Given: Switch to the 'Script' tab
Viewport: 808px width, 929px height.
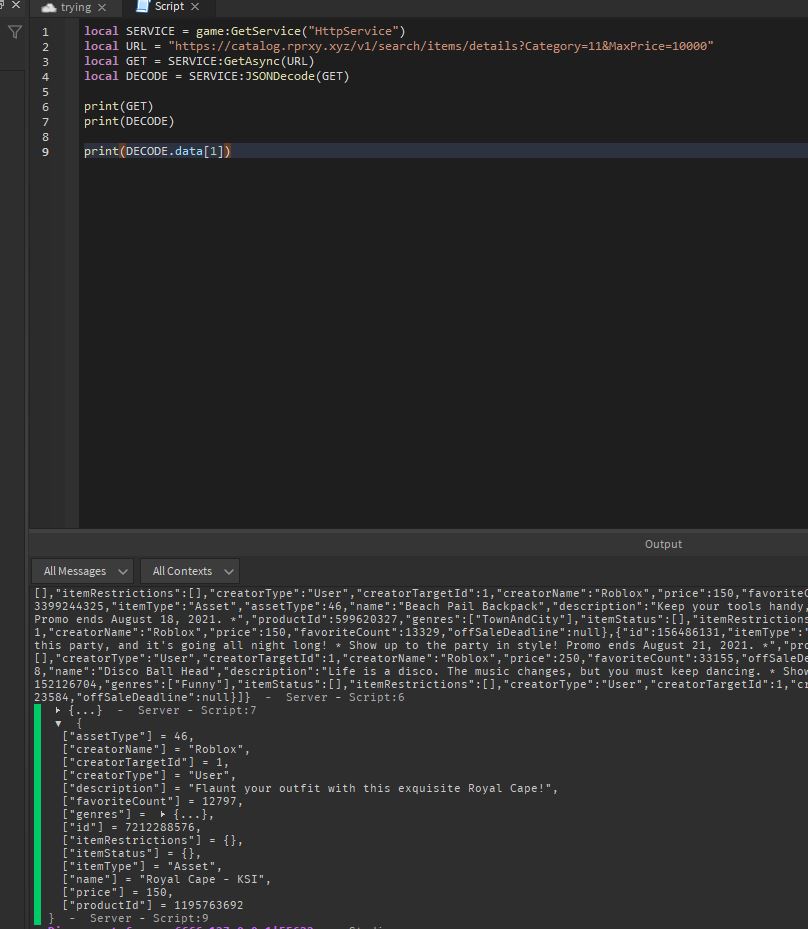Looking at the screenshot, I should [169, 7].
